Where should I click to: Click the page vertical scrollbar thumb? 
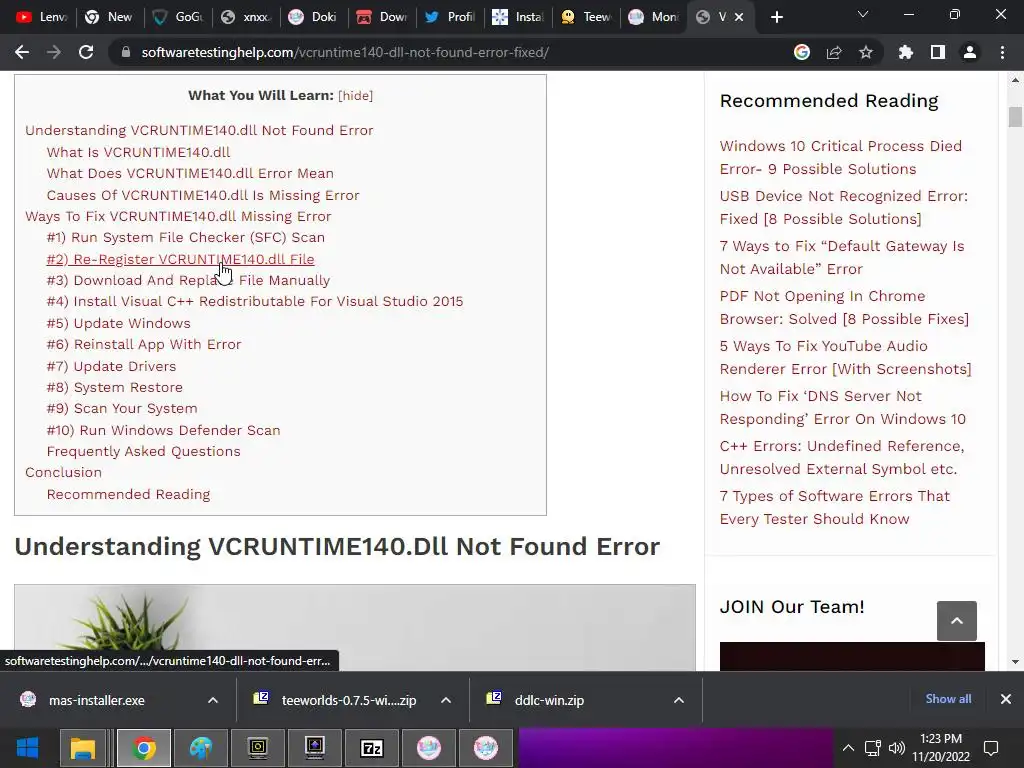coord(1015,117)
